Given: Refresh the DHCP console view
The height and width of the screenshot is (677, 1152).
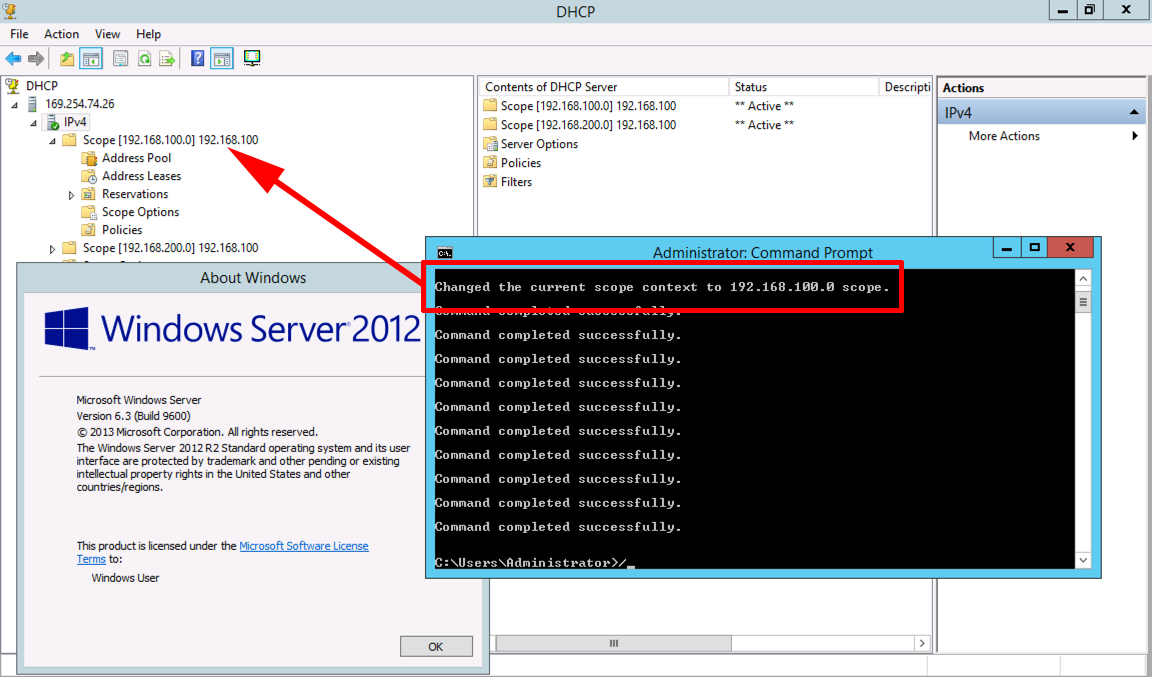Looking at the screenshot, I should coord(144,57).
